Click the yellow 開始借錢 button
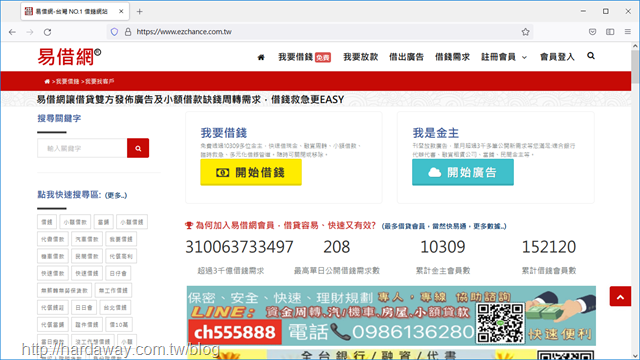 coord(251,172)
